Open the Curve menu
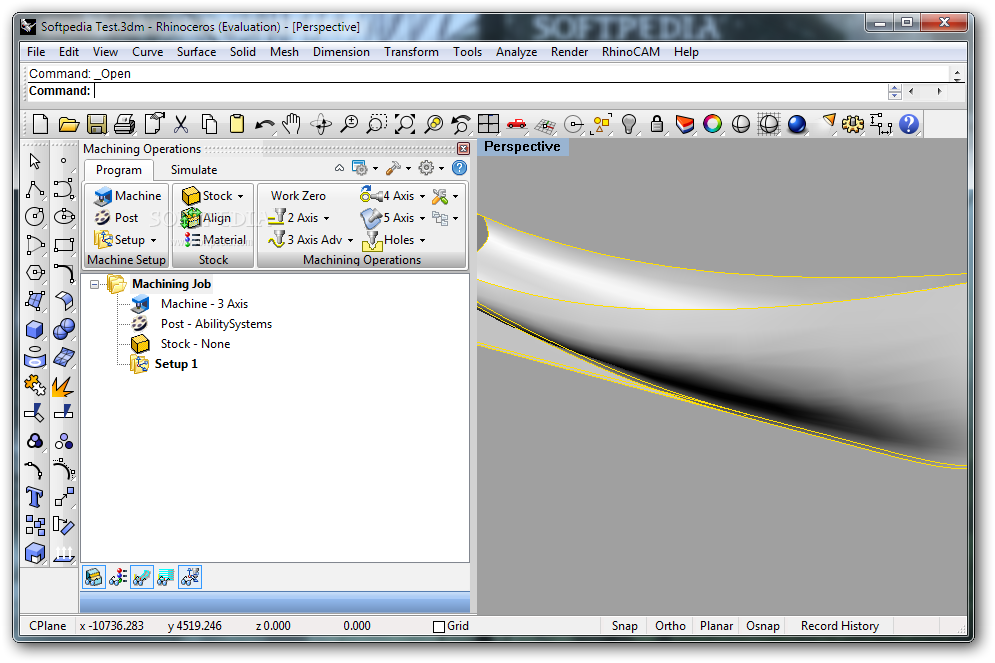 pyautogui.click(x=147, y=52)
